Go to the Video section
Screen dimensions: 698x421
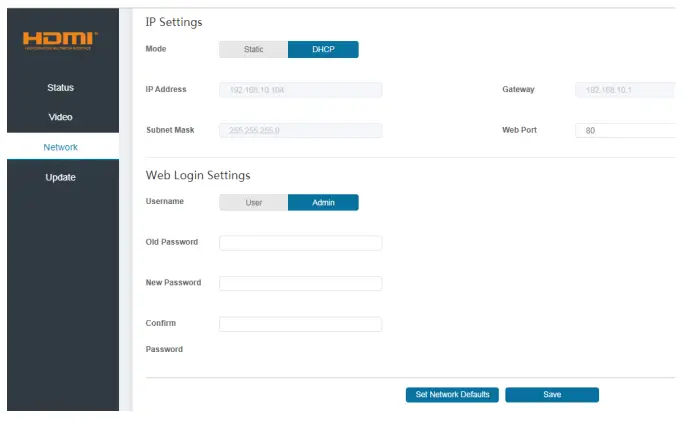point(60,118)
